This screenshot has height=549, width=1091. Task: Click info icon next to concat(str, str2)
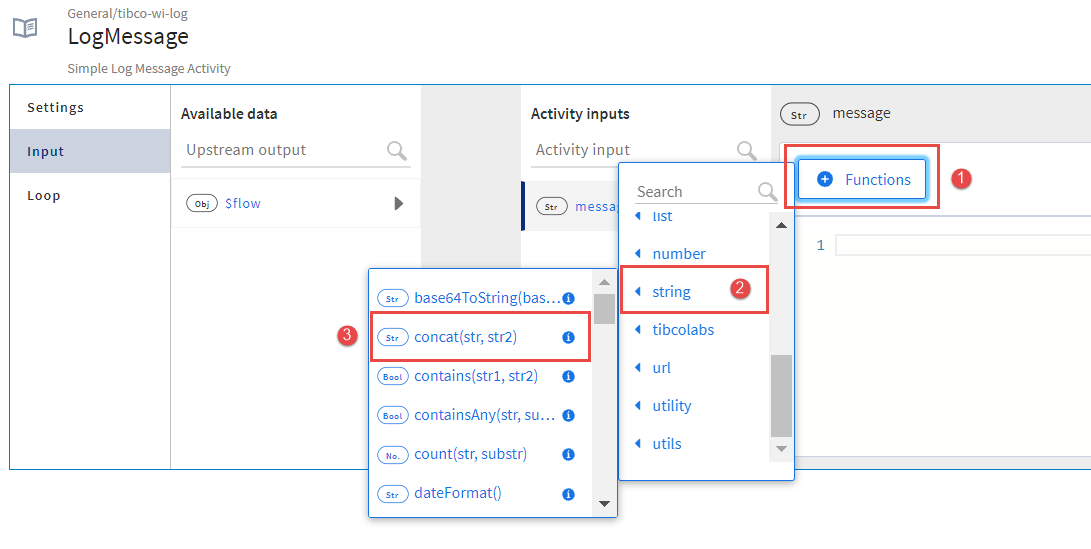(568, 338)
